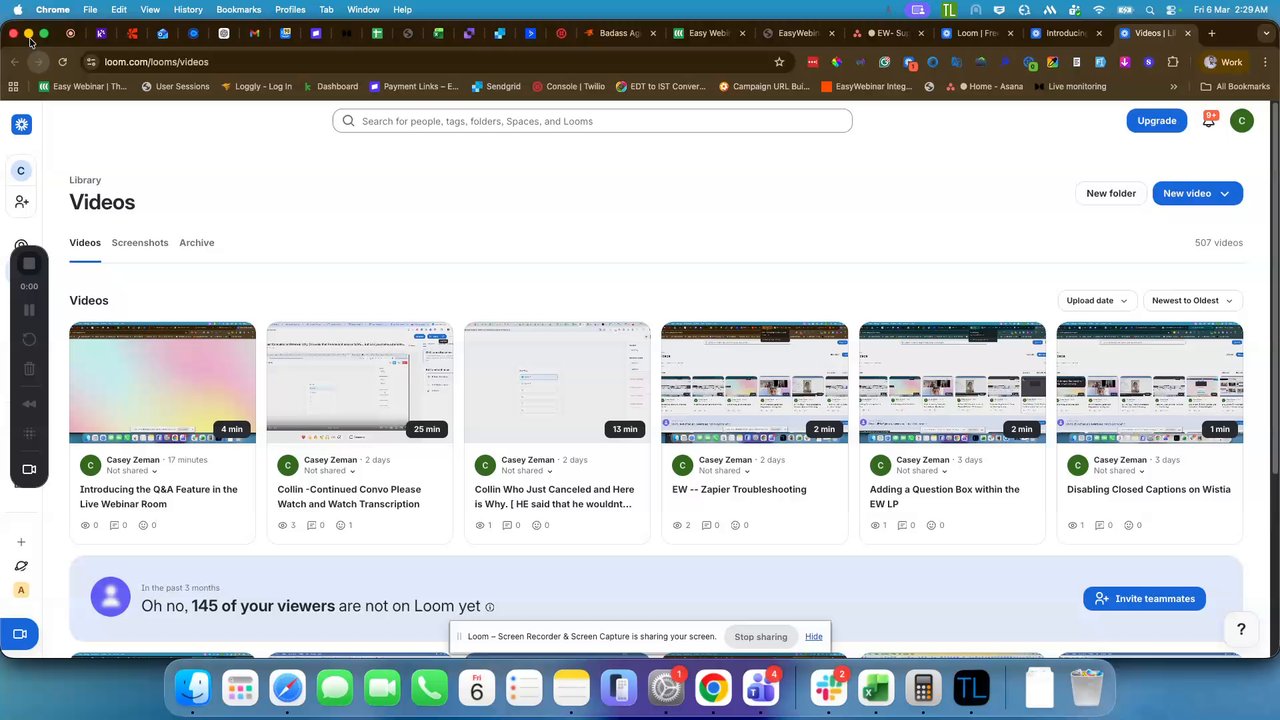Delete recording via the trash icon in control bar
Viewport: 1280px width, 720px height.
(x=29, y=369)
